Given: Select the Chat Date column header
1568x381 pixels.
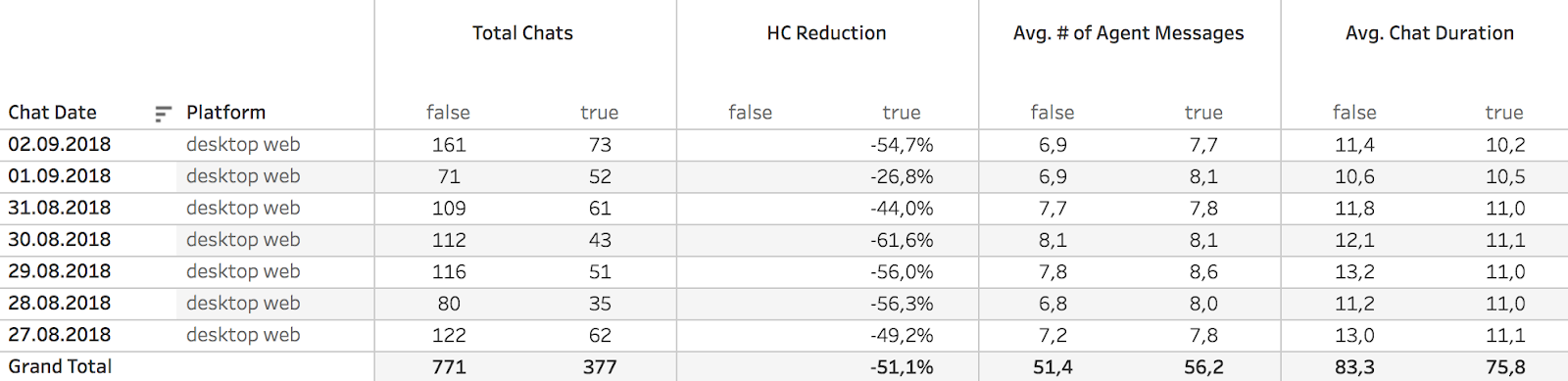Looking at the screenshot, I should [52, 113].
